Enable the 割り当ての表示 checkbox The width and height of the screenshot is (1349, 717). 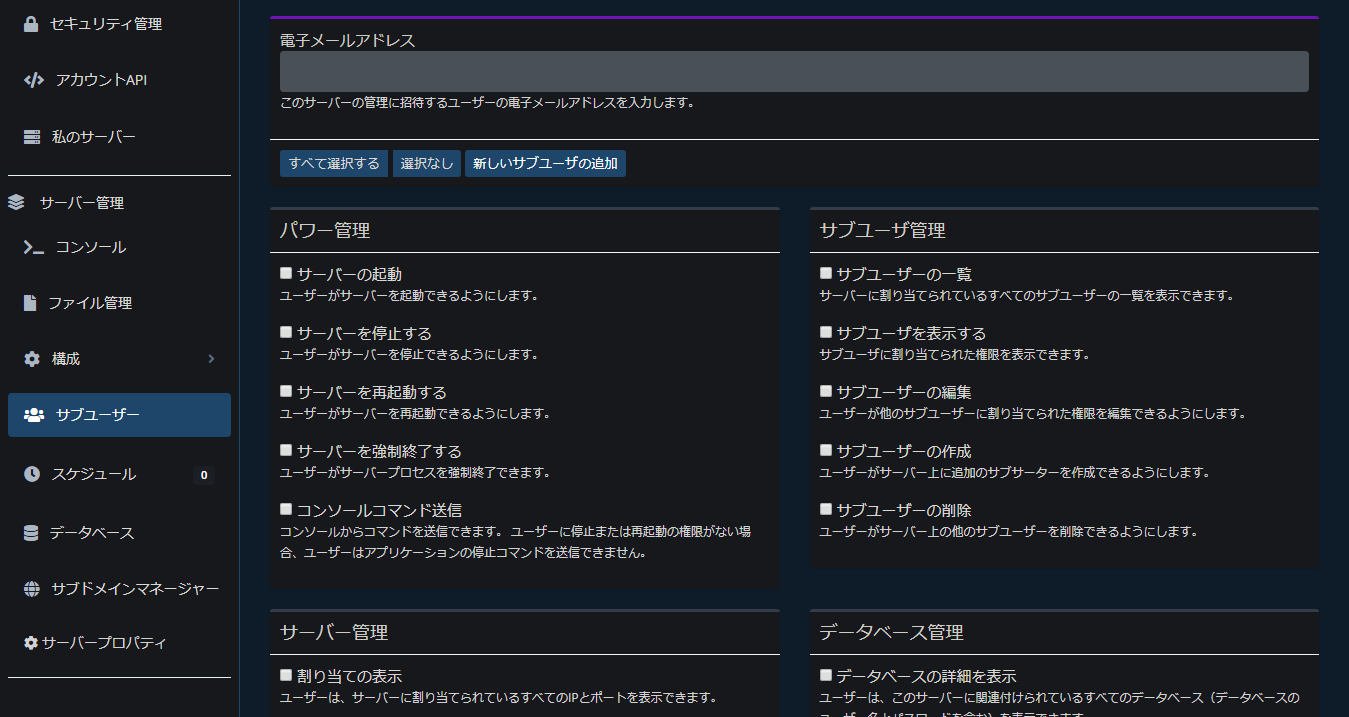286,675
